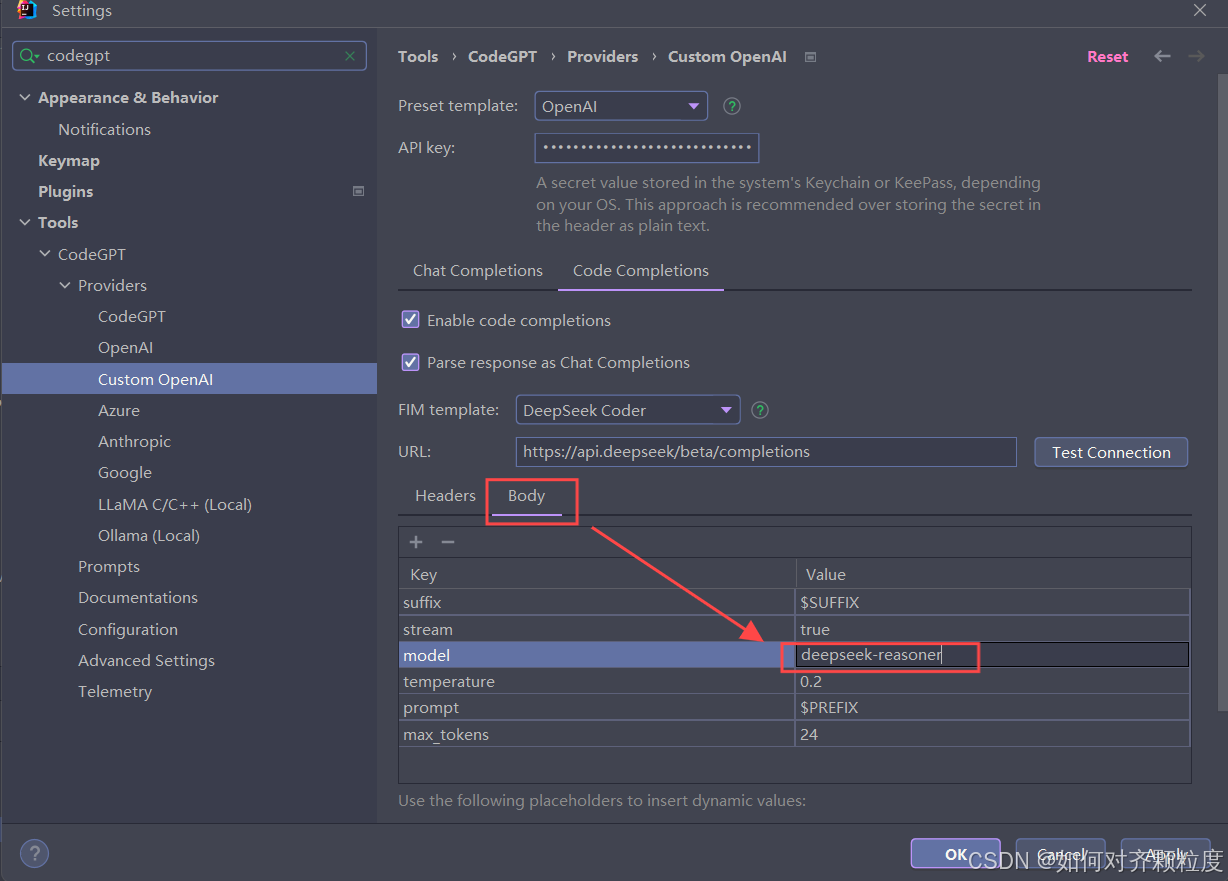Select Notifications in the settings tree
This screenshot has height=881, width=1228.
[104, 129]
